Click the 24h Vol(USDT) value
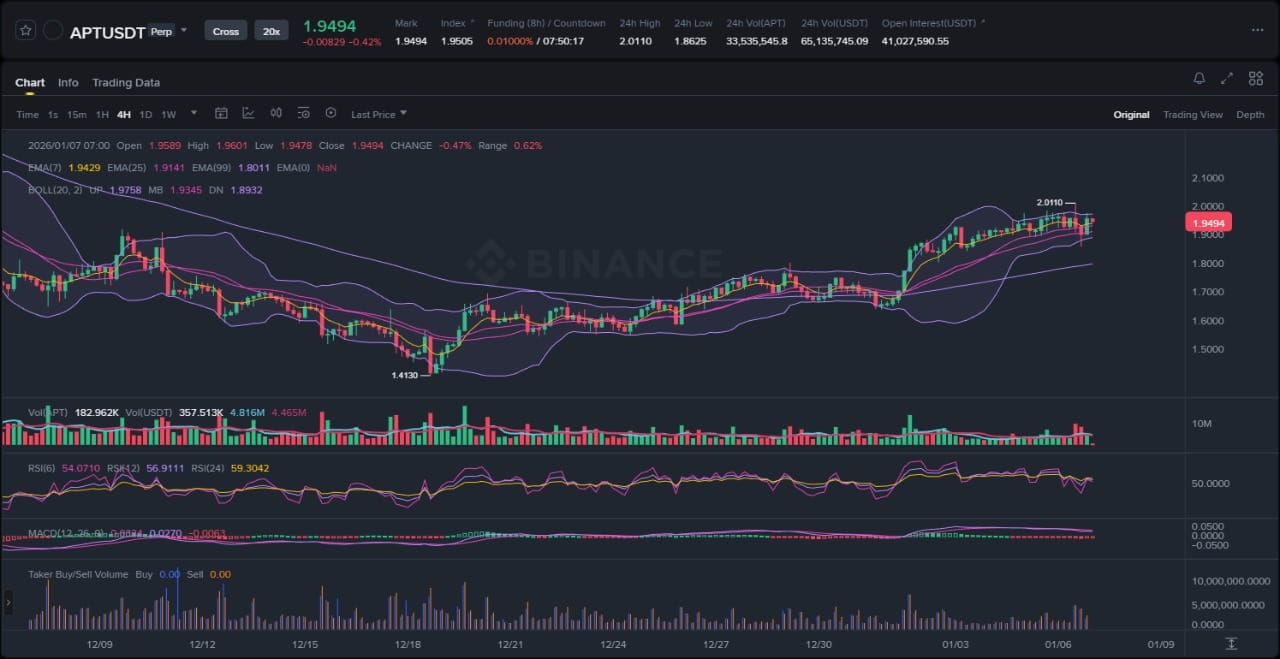1280x659 pixels. point(834,41)
